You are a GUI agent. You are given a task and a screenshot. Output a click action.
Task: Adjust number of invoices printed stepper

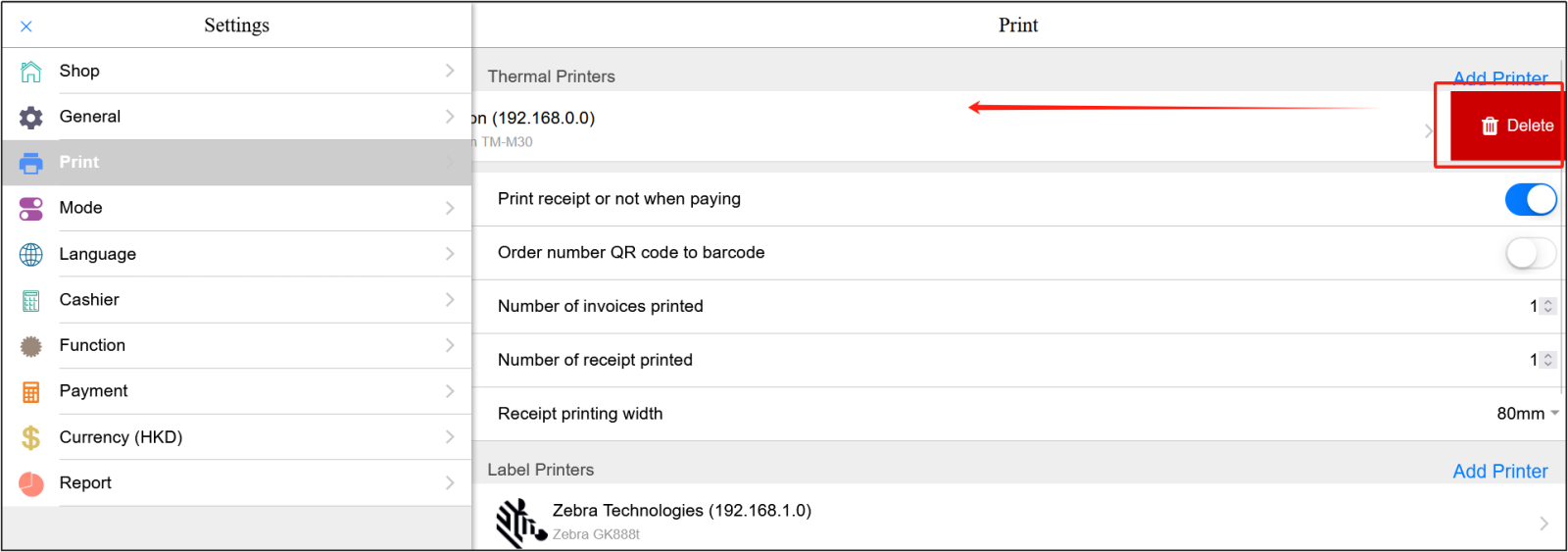(x=1547, y=307)
